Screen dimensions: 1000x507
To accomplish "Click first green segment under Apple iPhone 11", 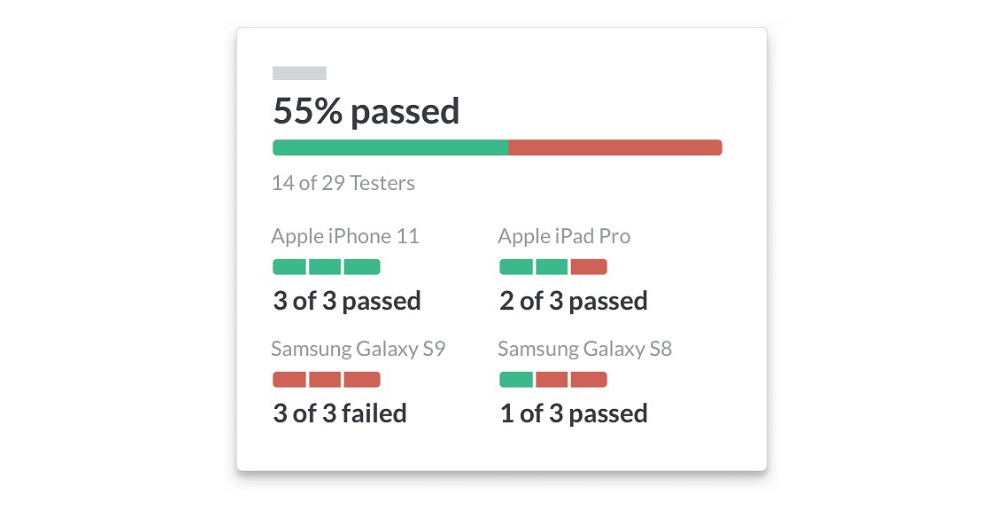I will point(289,267).
